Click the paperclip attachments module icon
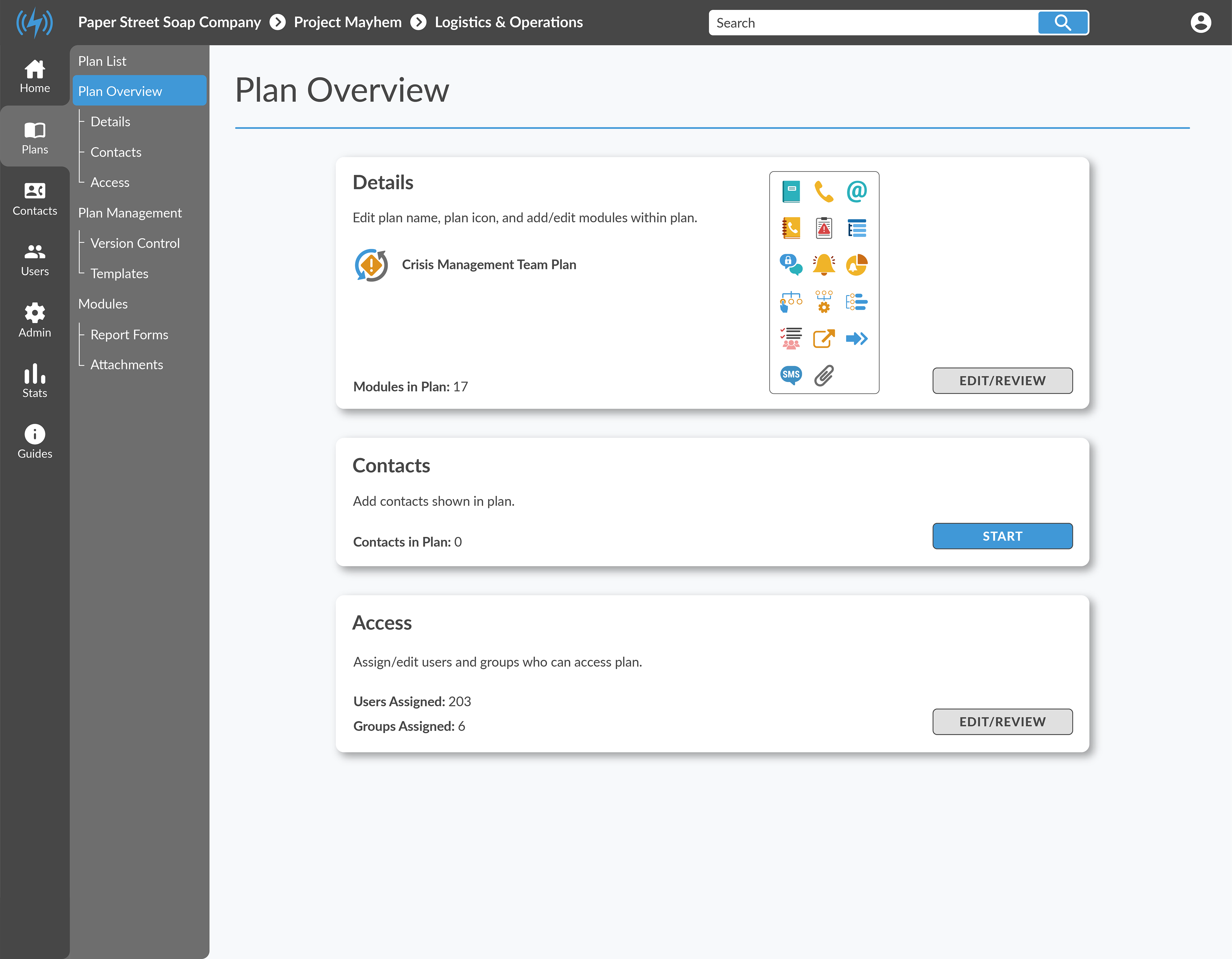This screenshot has height=959, width=1232. pyautogui.click(x=824, y=375)
